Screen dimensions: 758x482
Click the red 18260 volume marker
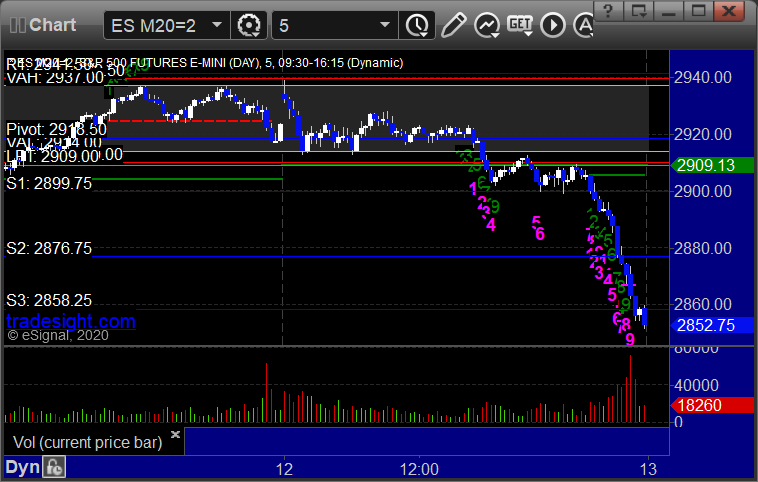tap(713, 405)
